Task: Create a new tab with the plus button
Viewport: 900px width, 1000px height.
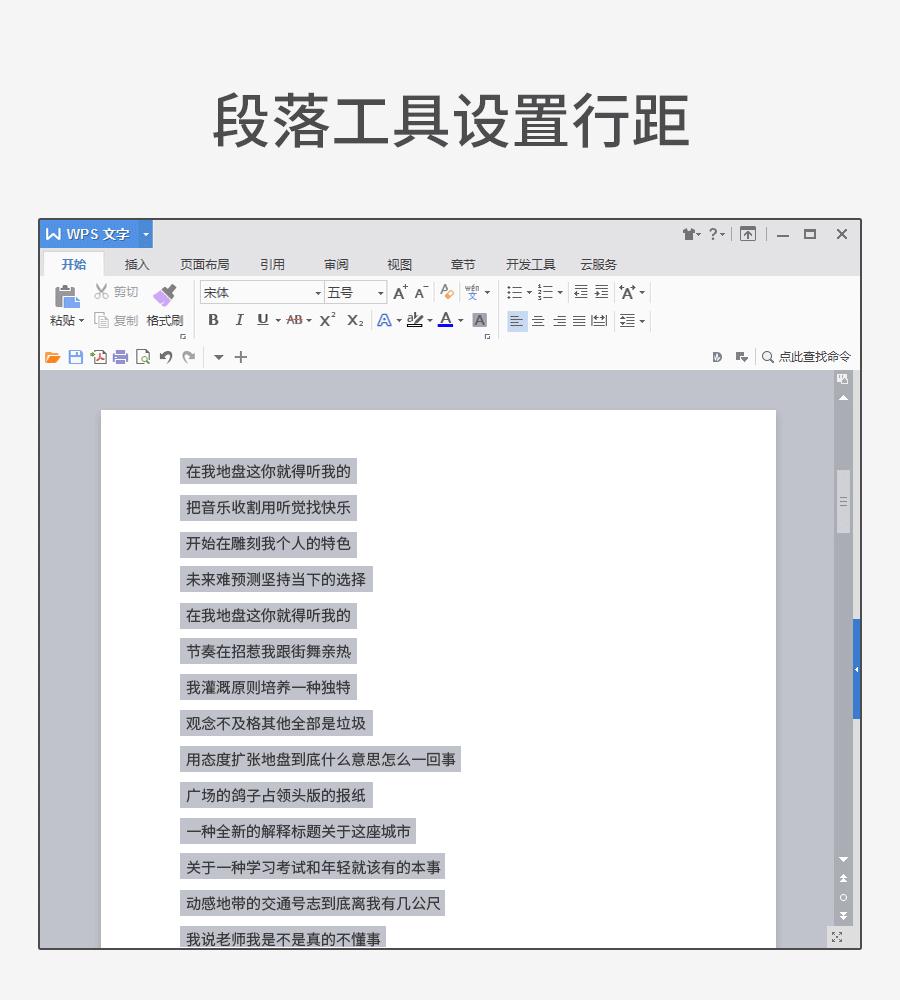Action: pyautogui.click(x=240, y=357)
